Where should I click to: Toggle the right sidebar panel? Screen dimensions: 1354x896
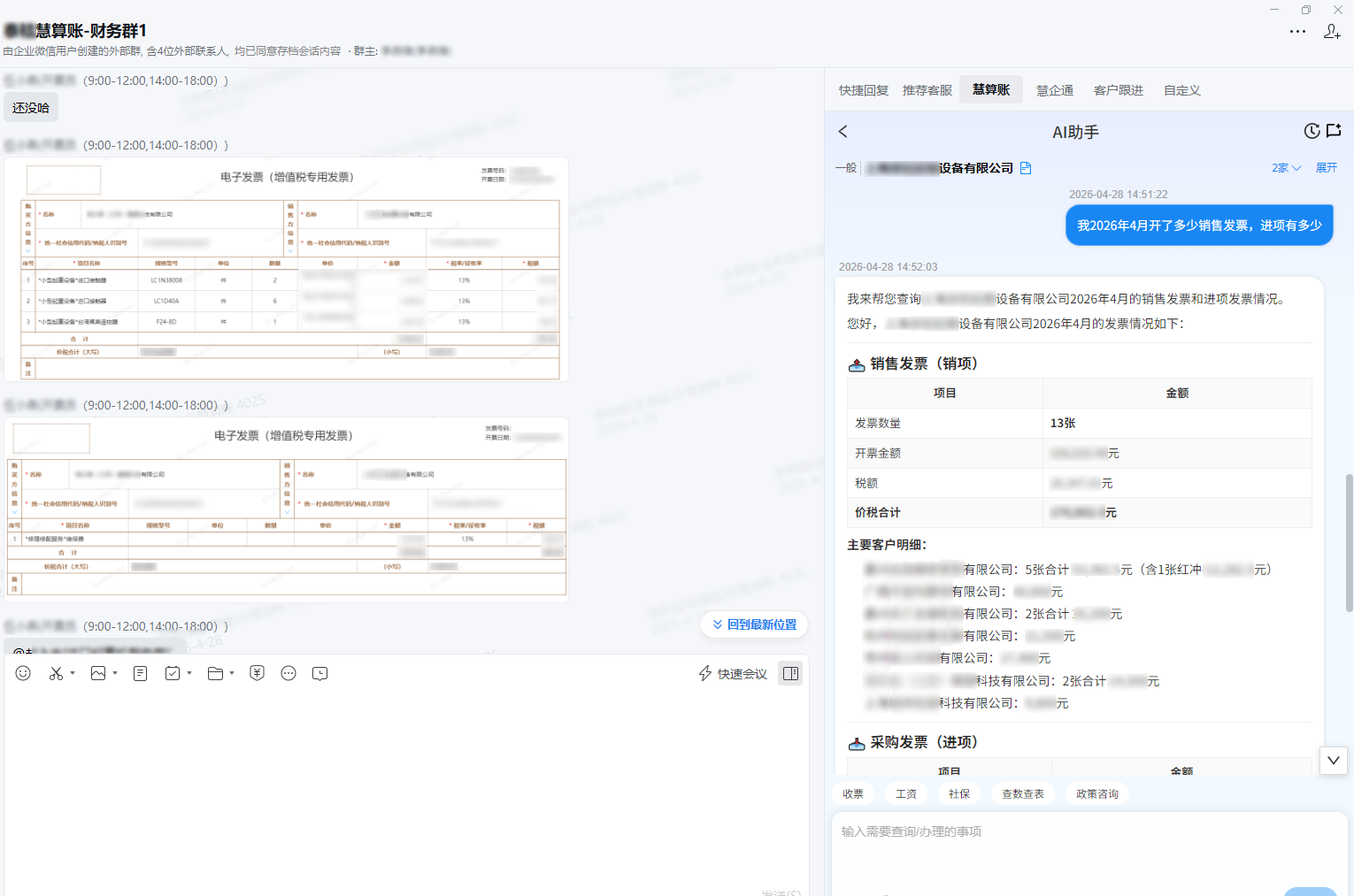[790, 674]
